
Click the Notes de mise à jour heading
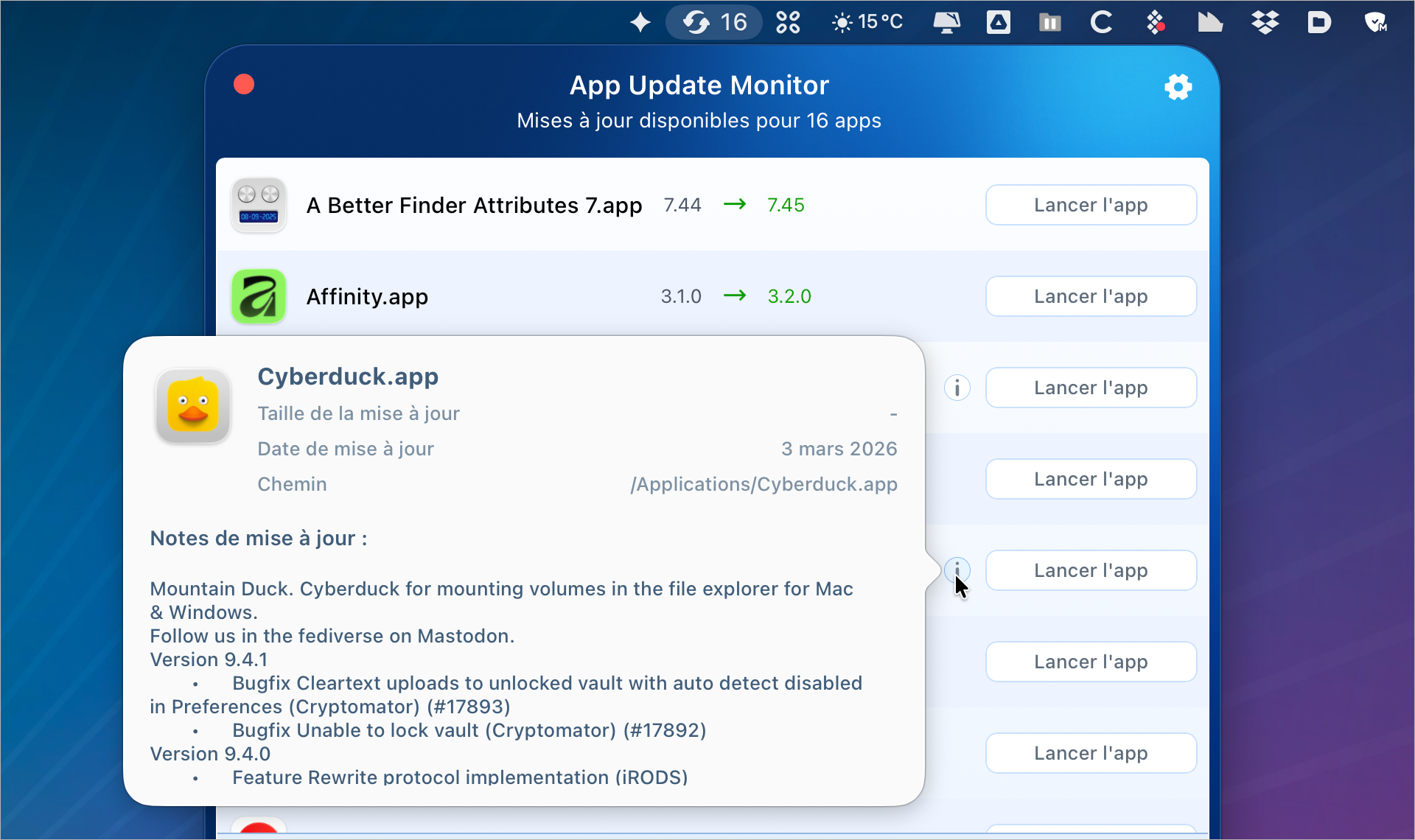[x=259, y=539]
